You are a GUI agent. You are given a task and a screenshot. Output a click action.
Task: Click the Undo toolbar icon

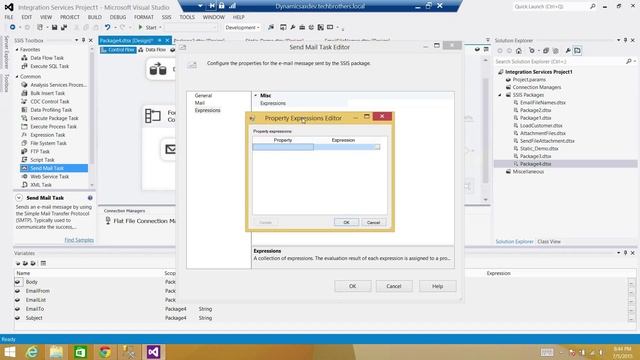coord(107,27)
